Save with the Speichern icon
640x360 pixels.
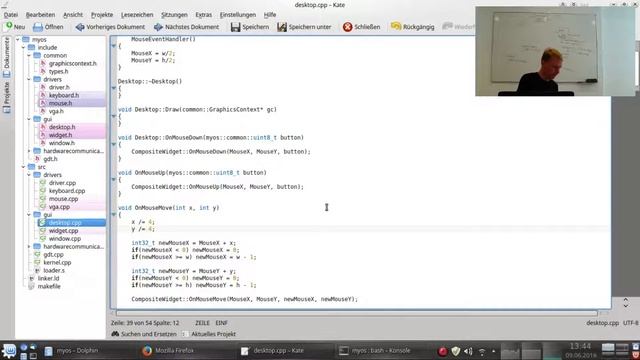point(236,27)
